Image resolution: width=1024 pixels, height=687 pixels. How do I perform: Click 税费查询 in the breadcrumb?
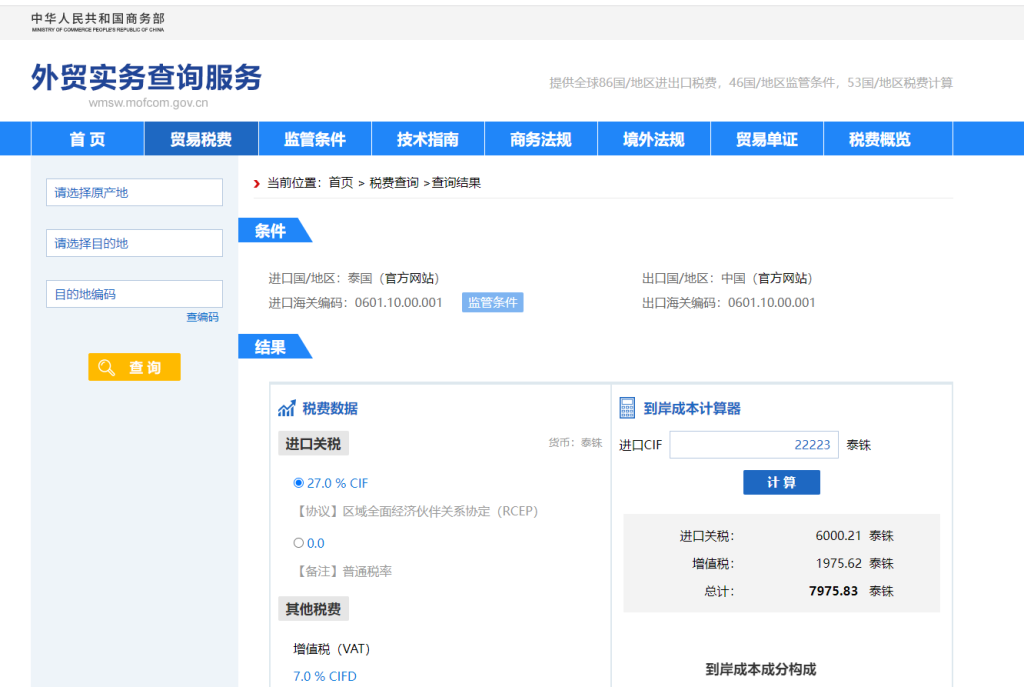394,183
